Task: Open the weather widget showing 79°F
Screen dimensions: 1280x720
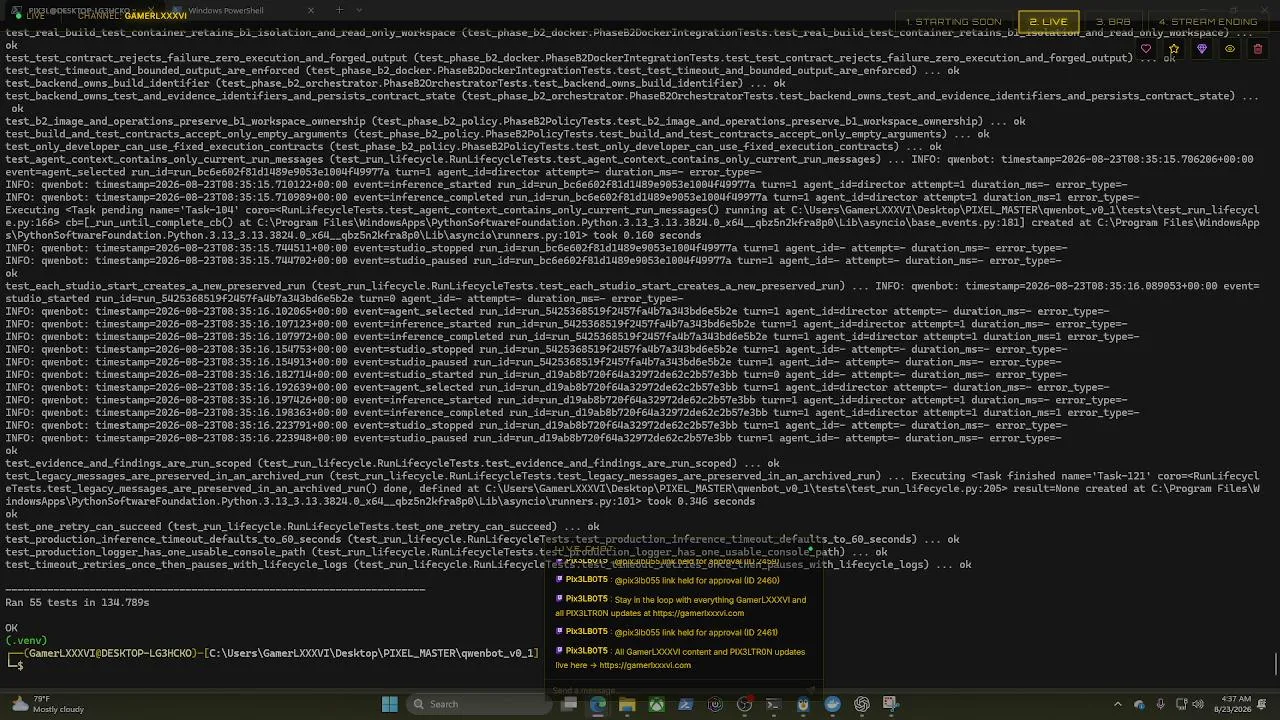Action: (48, 704)
